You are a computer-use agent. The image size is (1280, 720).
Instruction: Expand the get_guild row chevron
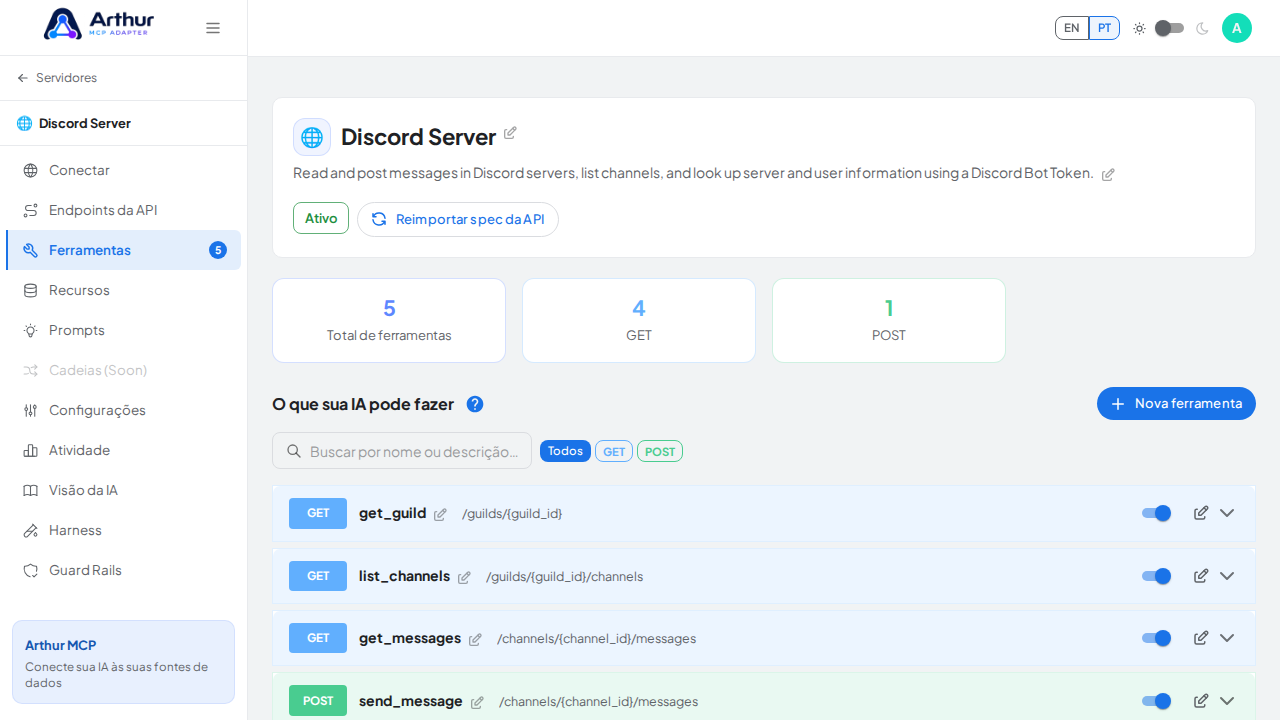click(x=1227, y=513)
